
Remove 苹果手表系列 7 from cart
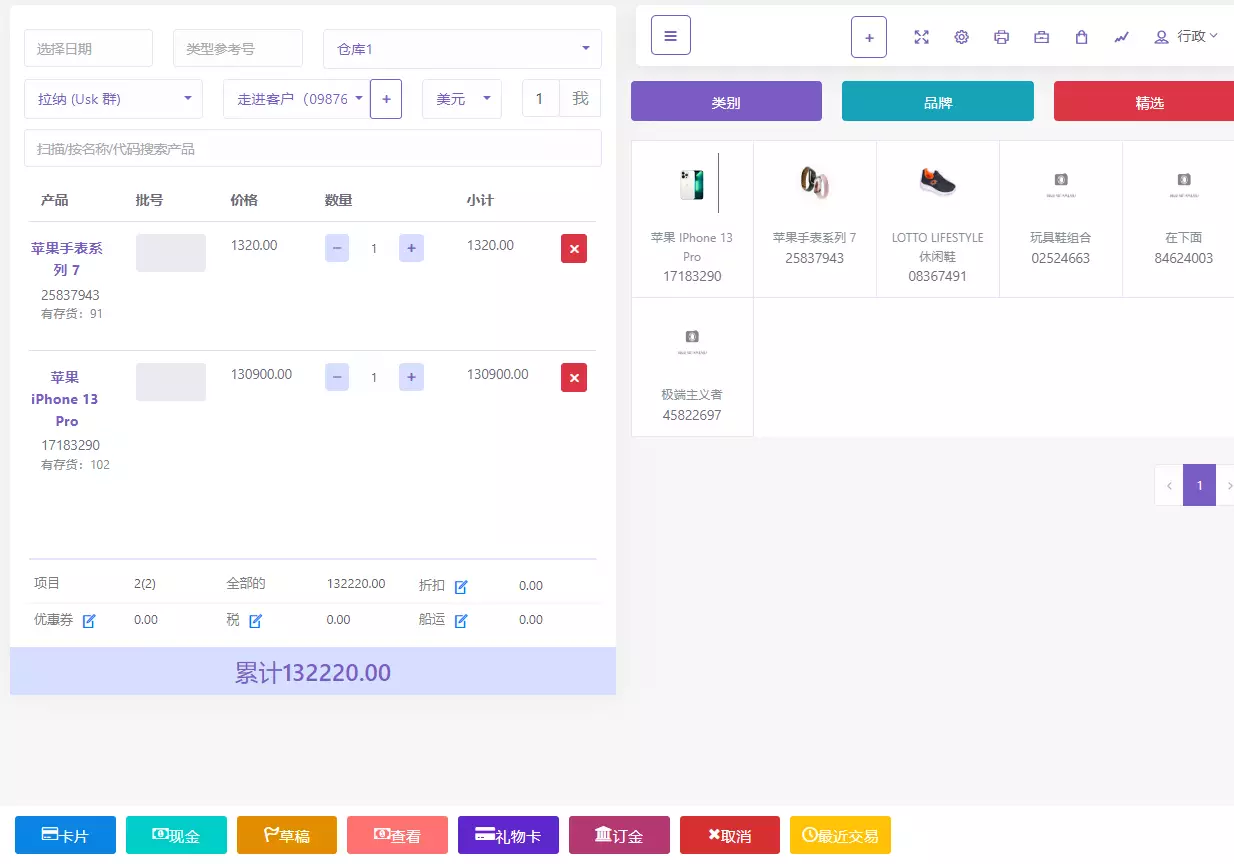tap(574, 249)
